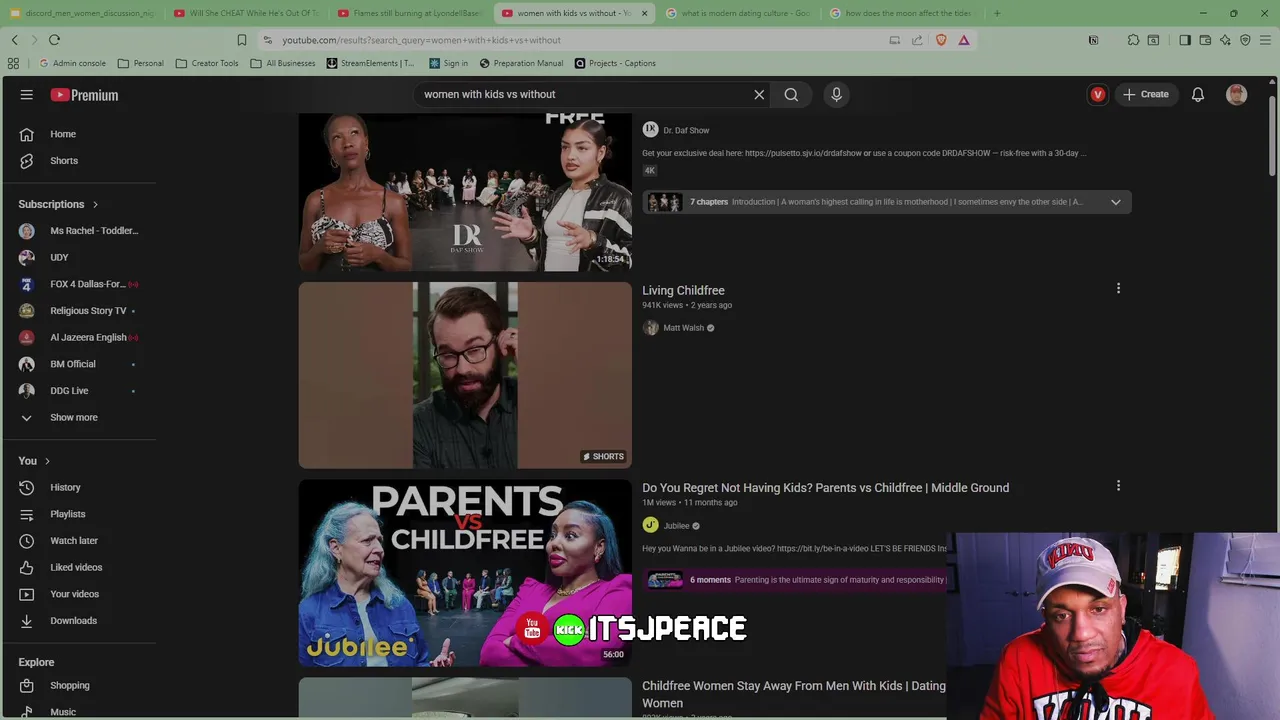Image resolution: width=1280 pixels, height=720 pixels.
Task: Open options menu for Jubilee video
Action: pos(1118,486)
